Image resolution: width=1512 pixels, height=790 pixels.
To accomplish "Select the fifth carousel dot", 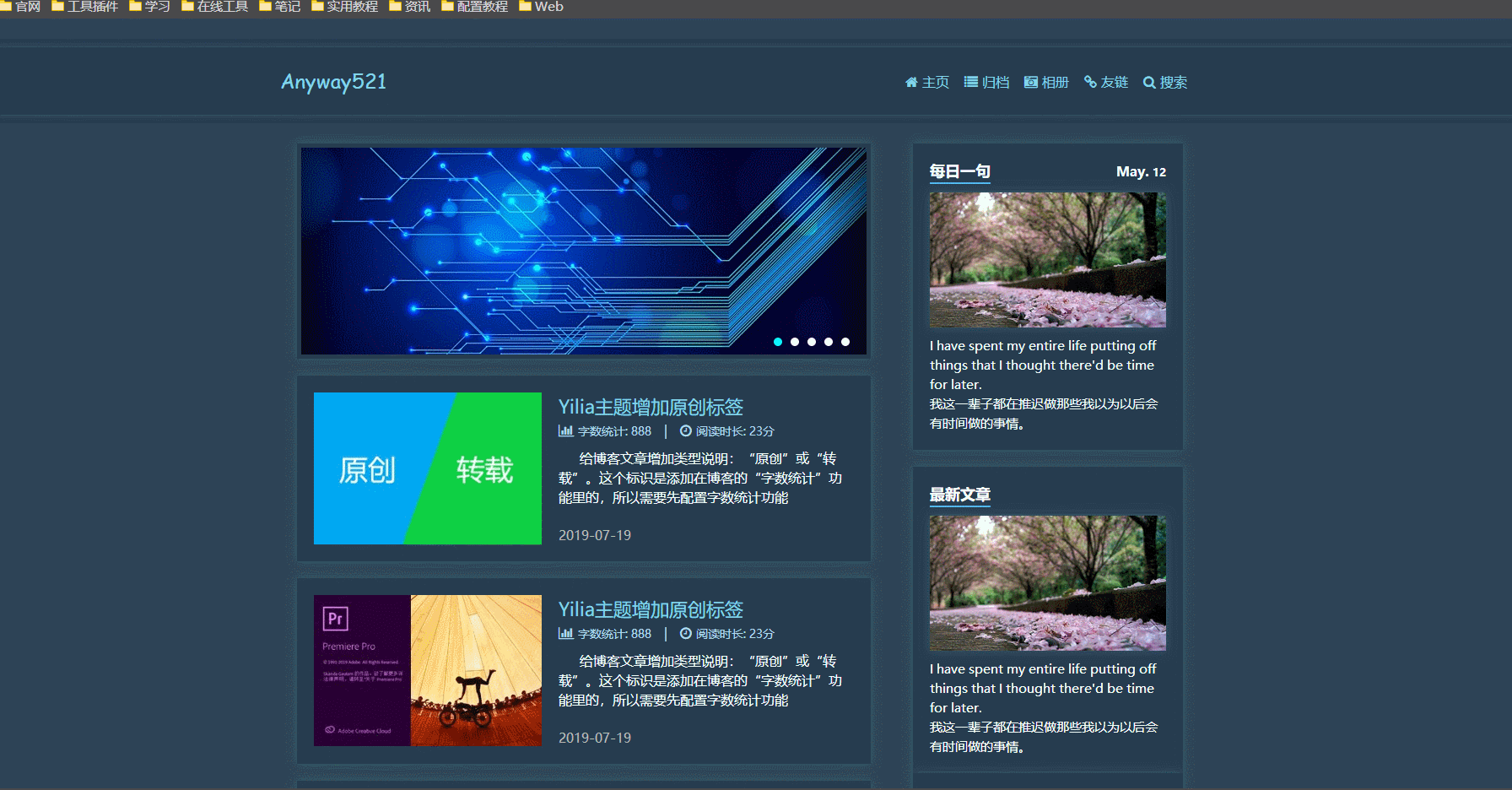I will pos(845,342).
